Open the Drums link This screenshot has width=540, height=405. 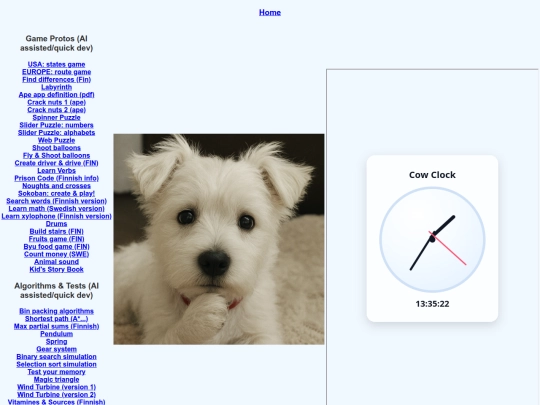point(56,224)
